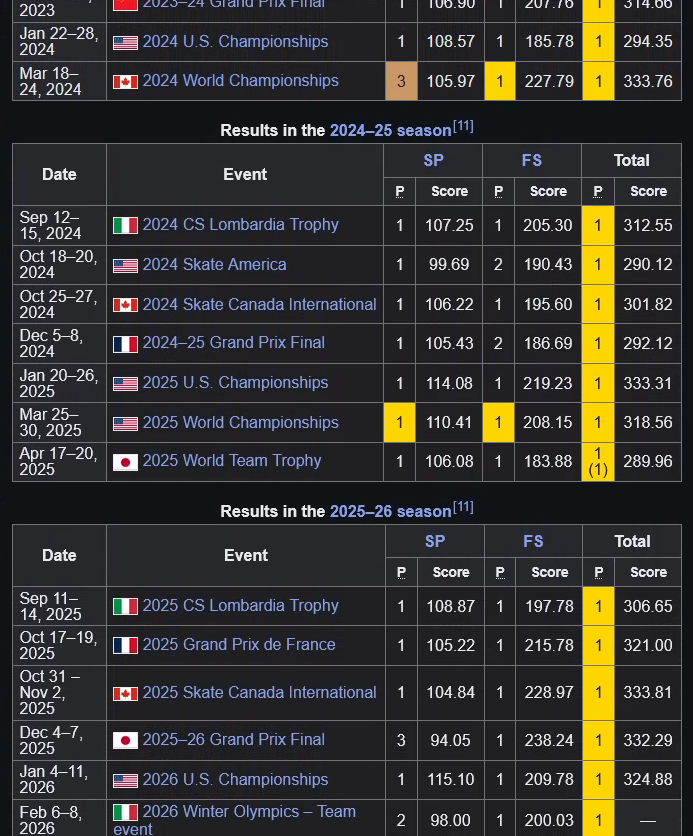Screen dimensions: 693x836
Task: Click the Italy flag beside 2024 CS Lombardia Trophy
Action: point(125,226)
